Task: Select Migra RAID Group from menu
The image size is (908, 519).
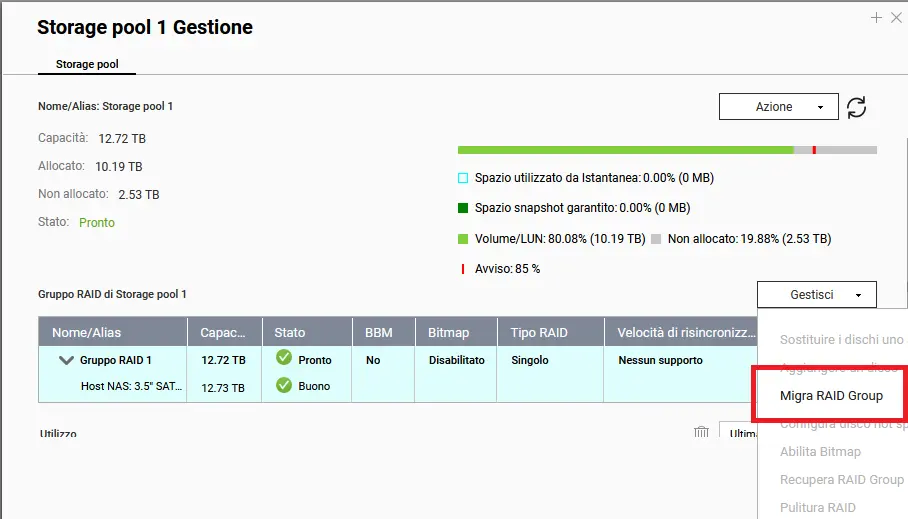Action: point(831,396)
